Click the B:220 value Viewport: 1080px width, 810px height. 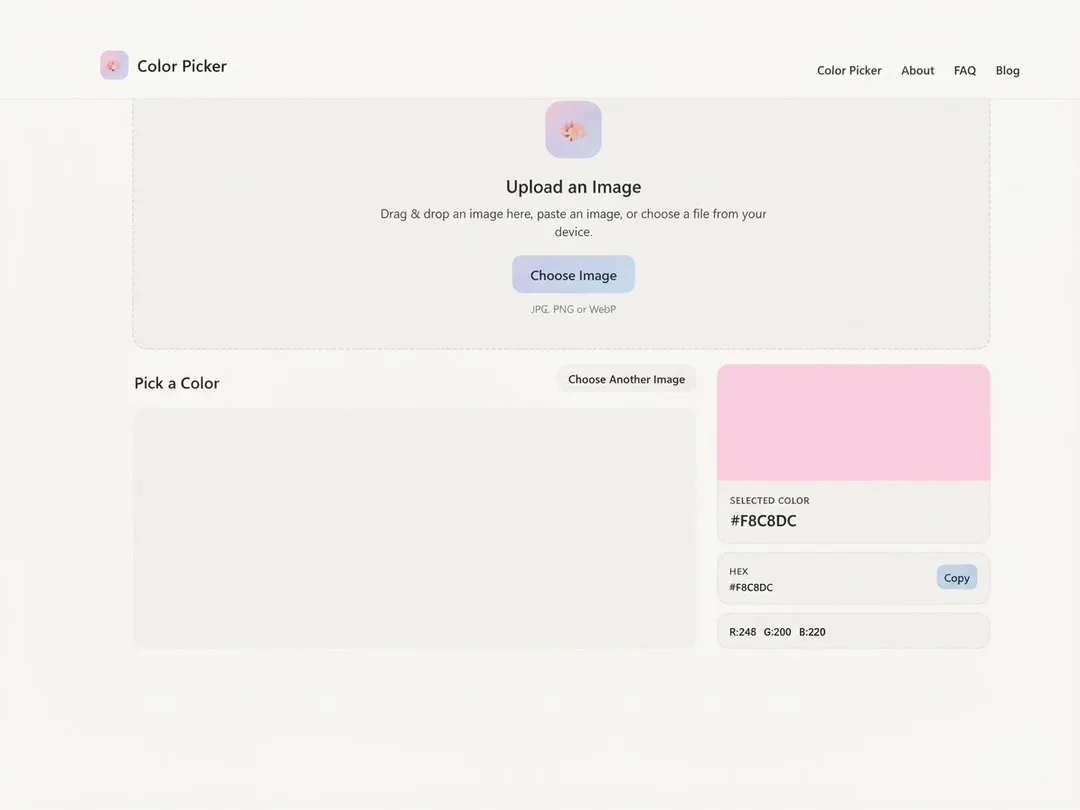click(812, 632)
